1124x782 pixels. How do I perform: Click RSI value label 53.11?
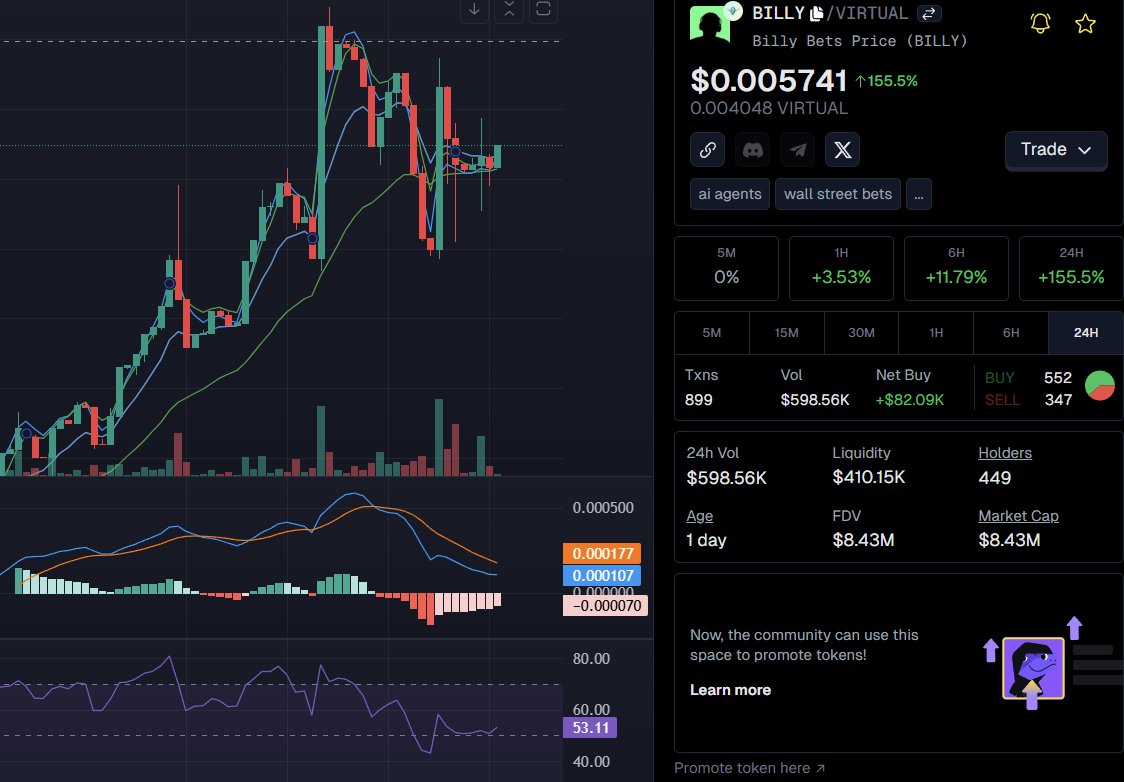[590, 728]
